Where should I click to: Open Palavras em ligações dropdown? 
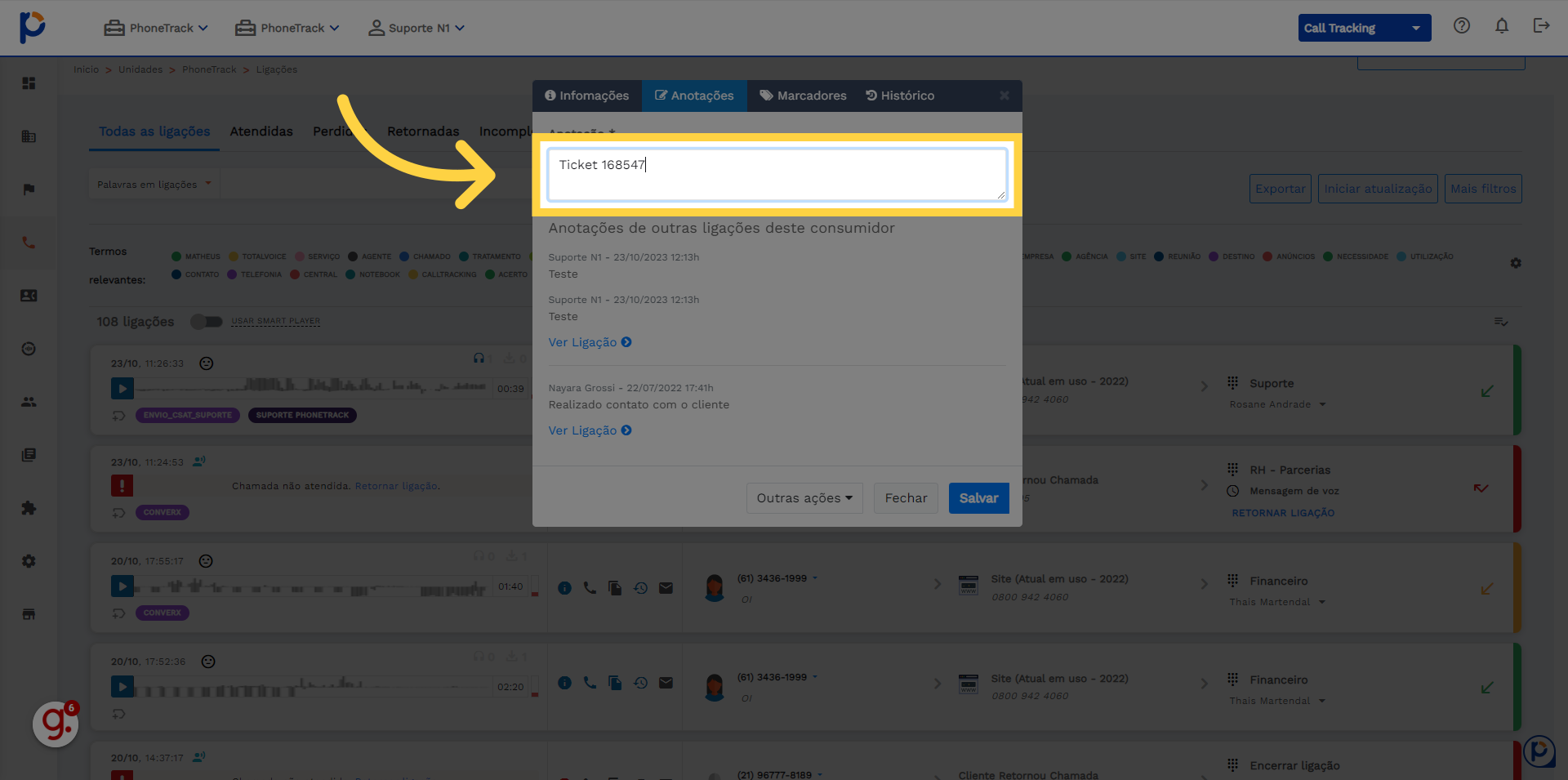click(154, 185)
